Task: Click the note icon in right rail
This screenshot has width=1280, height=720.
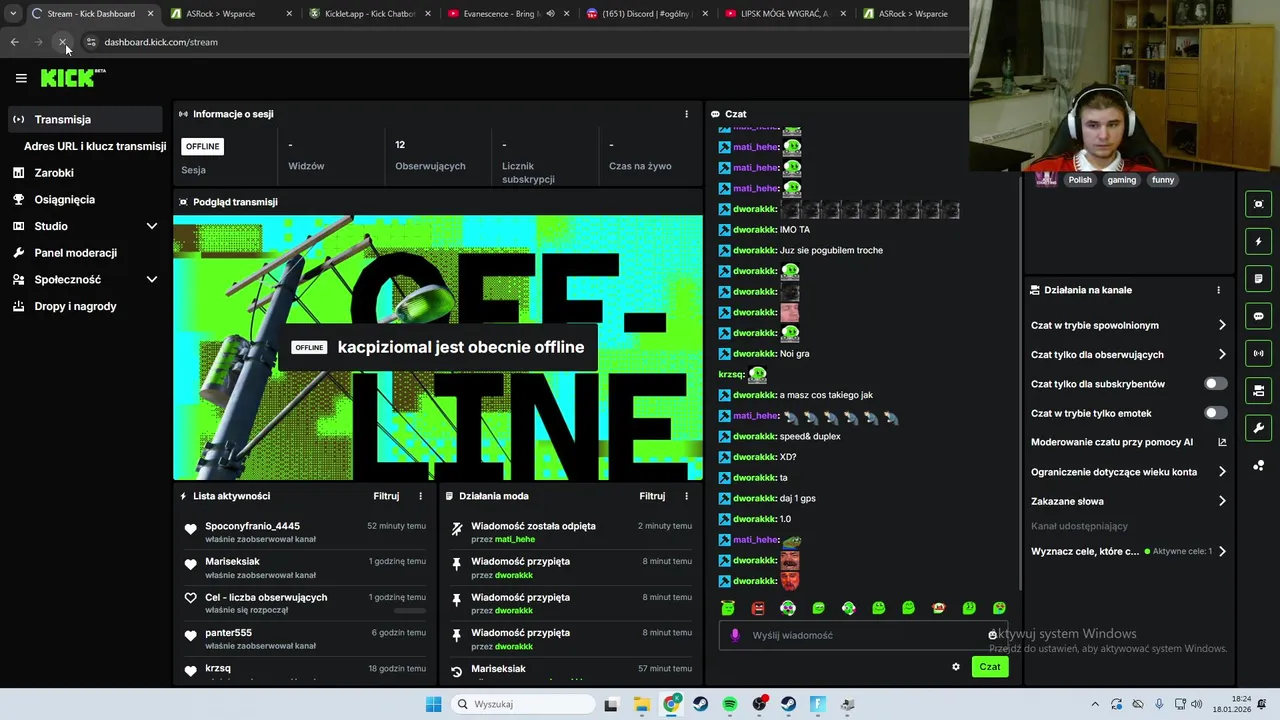Action: (1258, 279)
